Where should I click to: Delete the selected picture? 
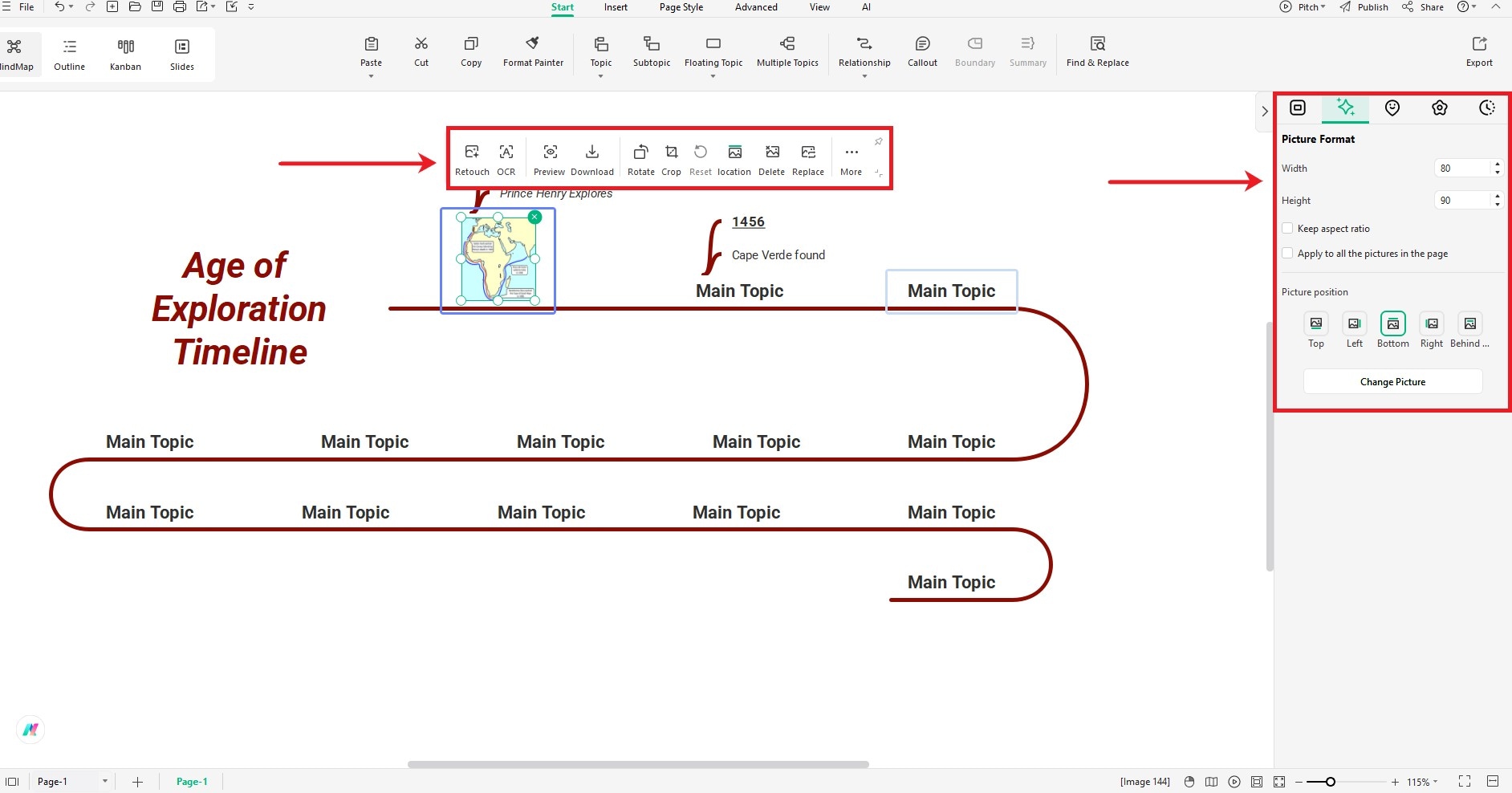pyautogui.click(x=772, y=160)
